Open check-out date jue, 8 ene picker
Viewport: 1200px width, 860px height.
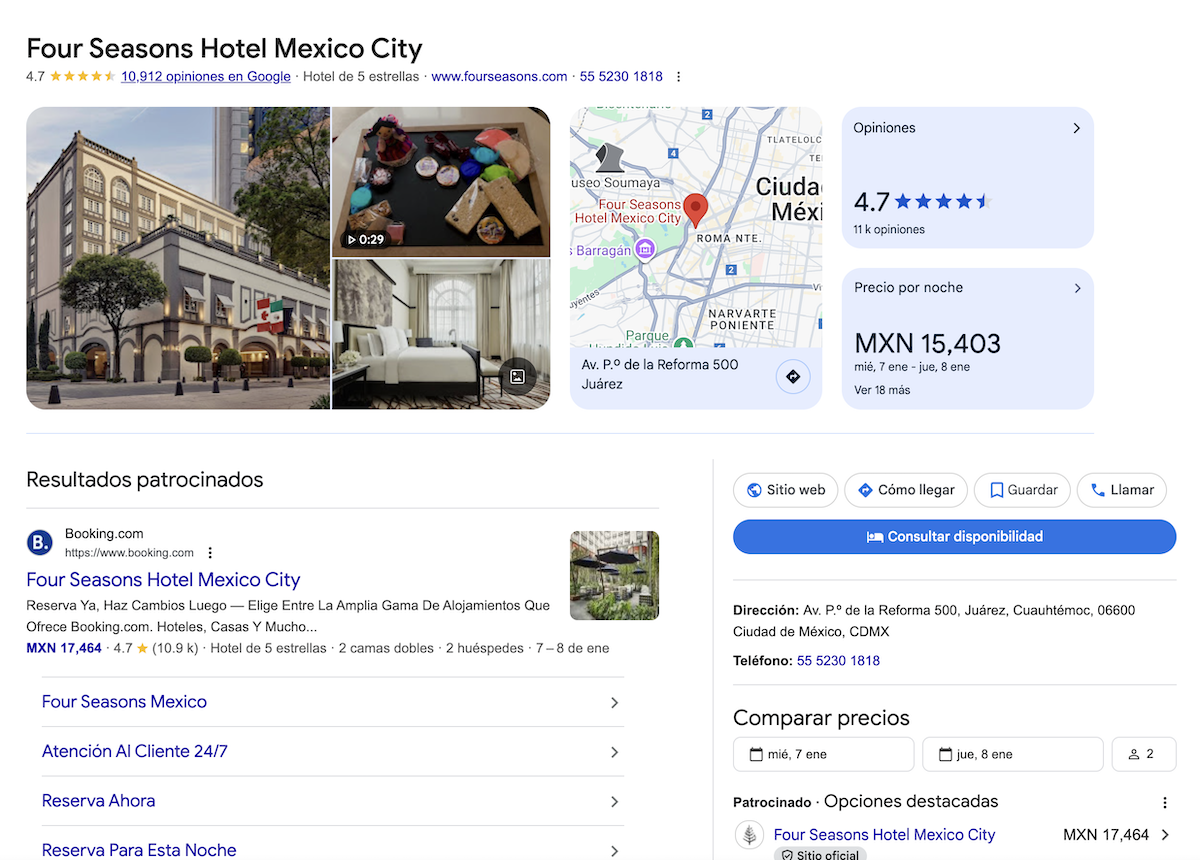(1012, 754)
